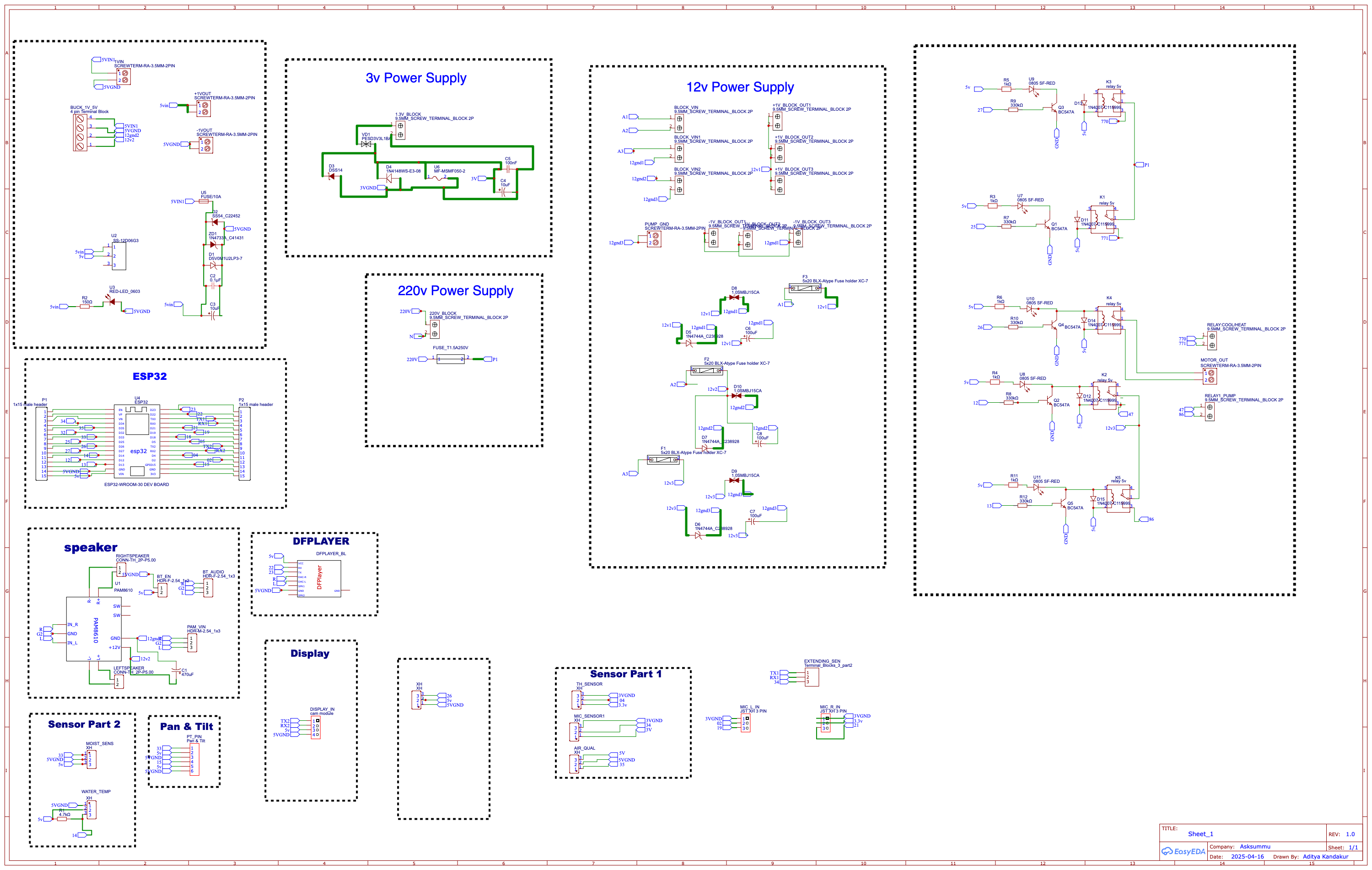Image resolution: width=1372 pixels, height=870 pixels.
Task: Select the MOTOR_OUT screw terminal
Action: click(1210, 376)
